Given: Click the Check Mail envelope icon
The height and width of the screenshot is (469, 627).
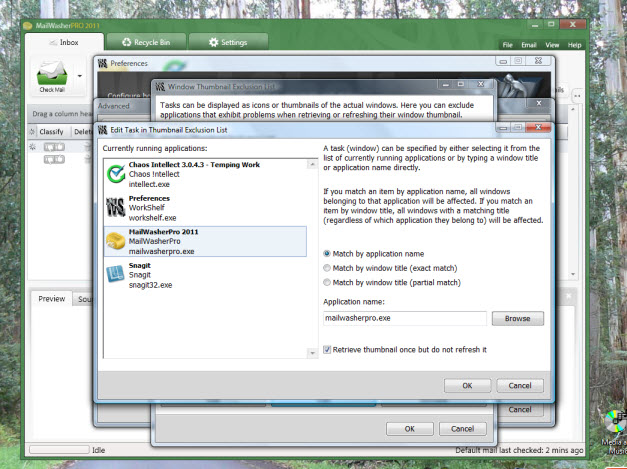Looking at the screenshot, I should (x=52, y=73).
